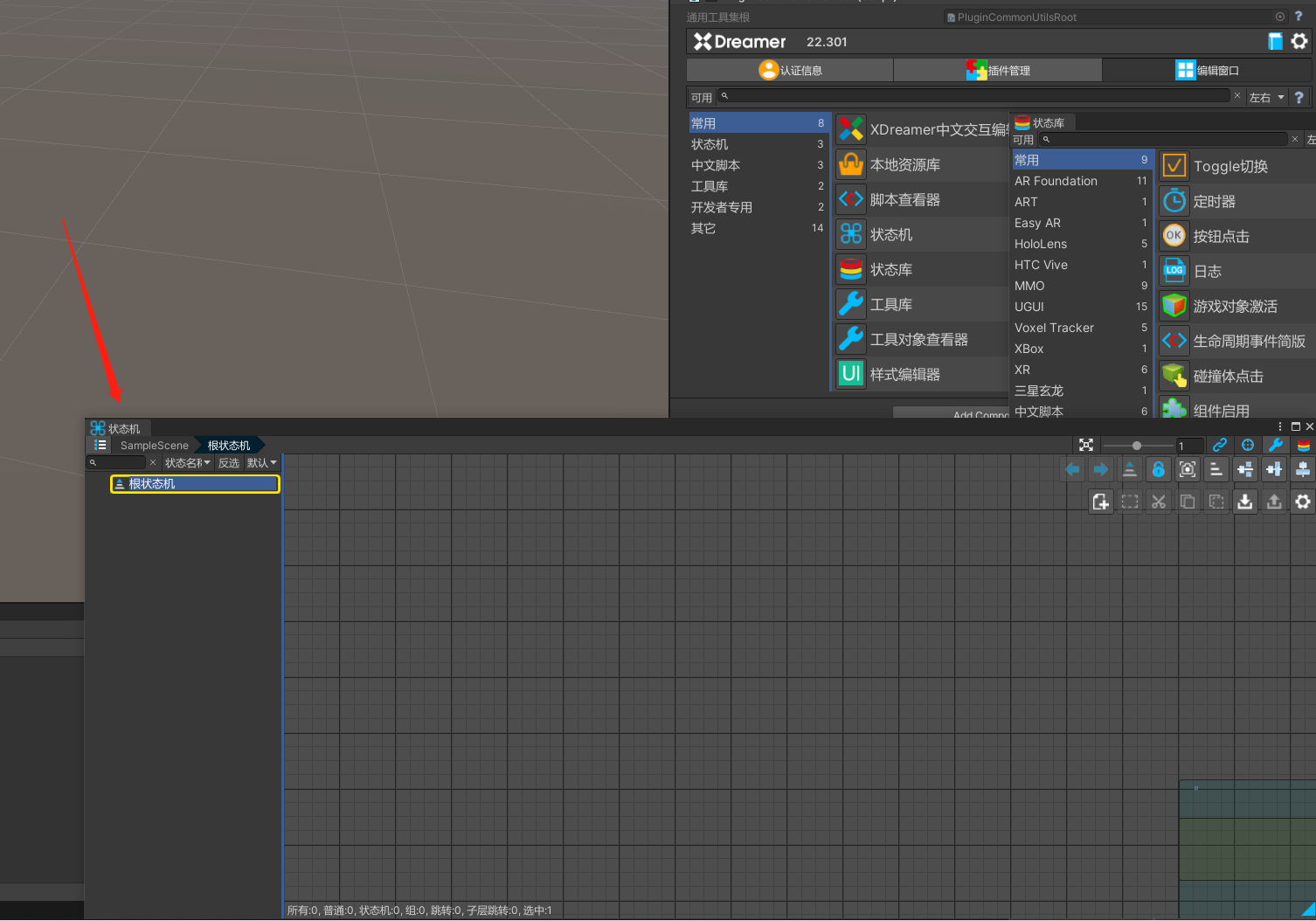Click the new state creation icon
1316x921 pixels.
click(1101, 502)
